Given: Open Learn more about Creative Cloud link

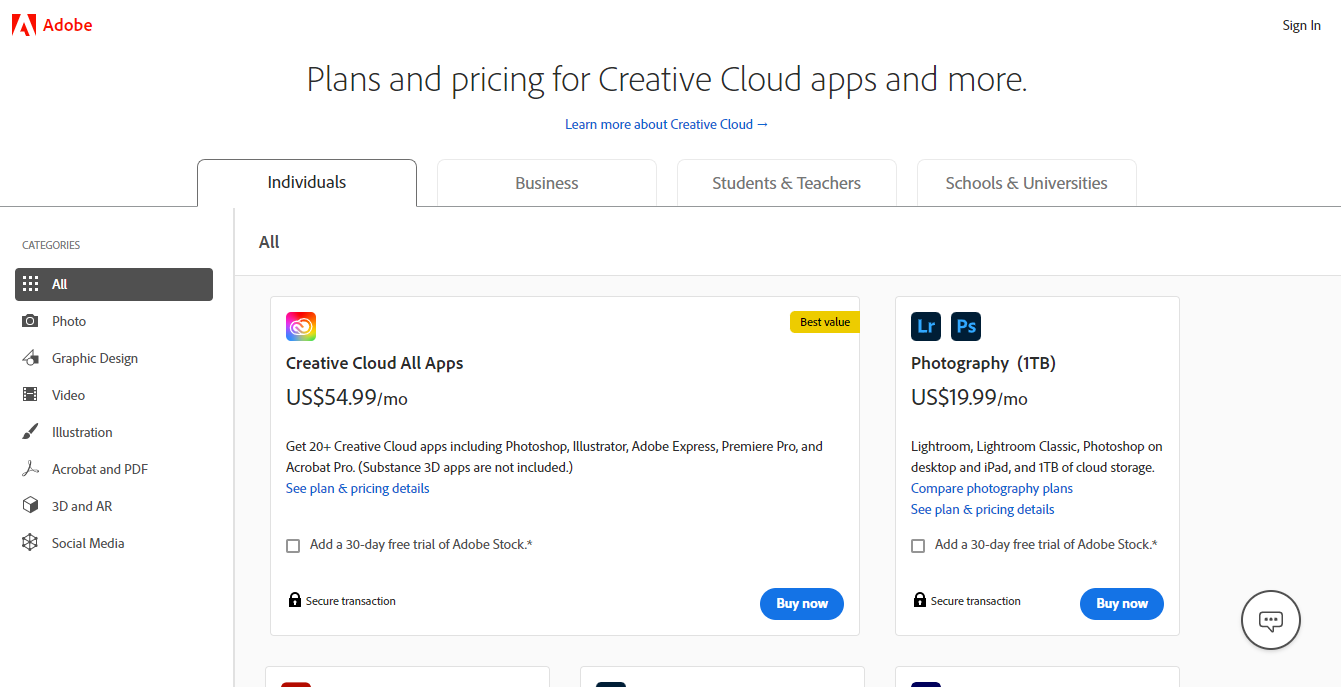Looking at the screenshot, I should coord(666,124).
